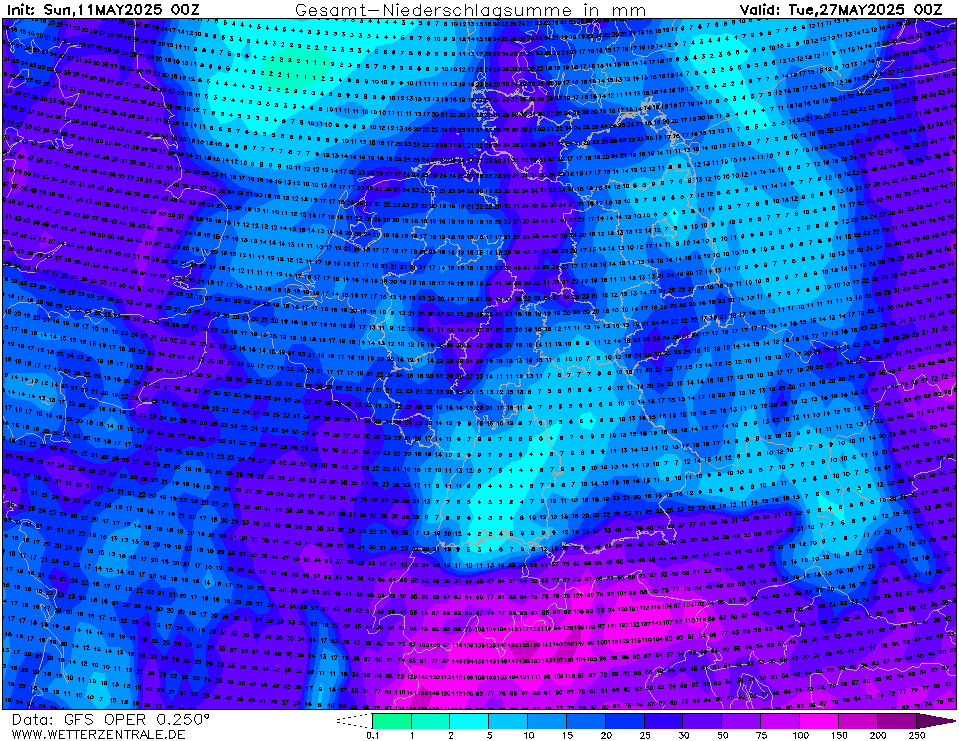Viewport: 959px width, 741px height.
Task: Click the '15' legend value
Action: 566,735
